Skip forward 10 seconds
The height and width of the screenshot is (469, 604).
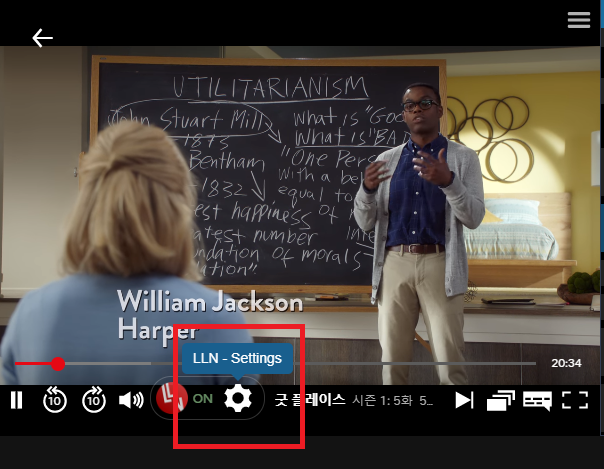coord(94,400)
